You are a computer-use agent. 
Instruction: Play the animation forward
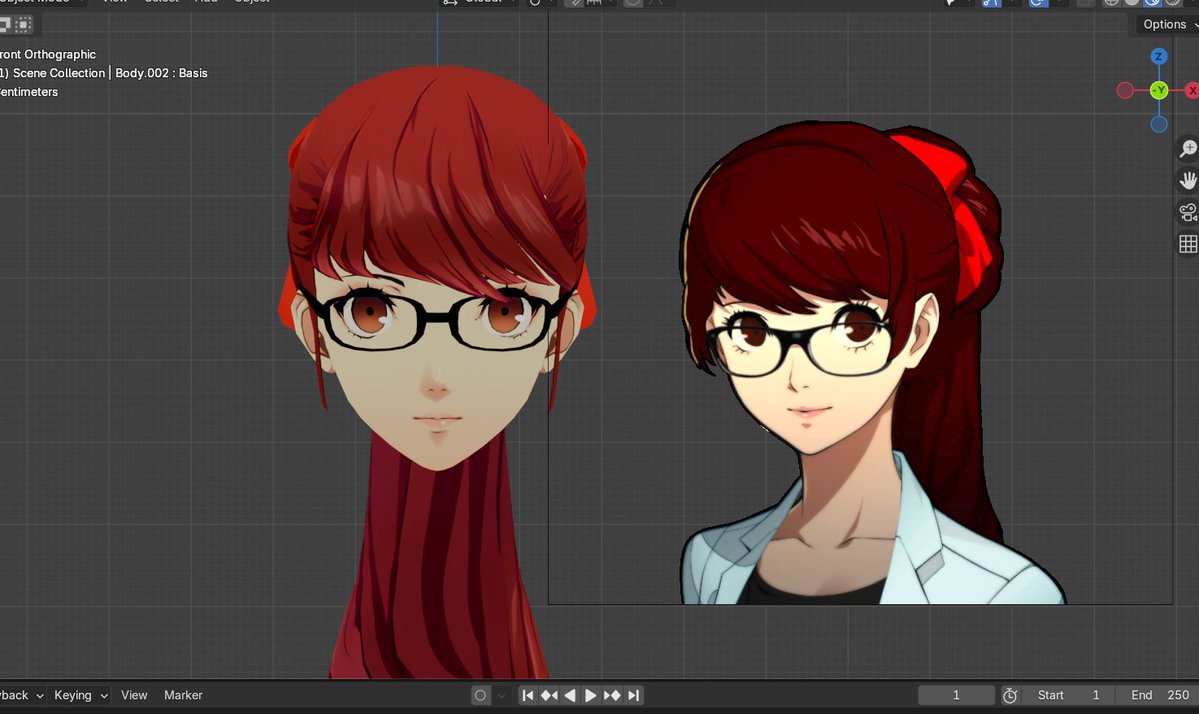pos(590,695)
